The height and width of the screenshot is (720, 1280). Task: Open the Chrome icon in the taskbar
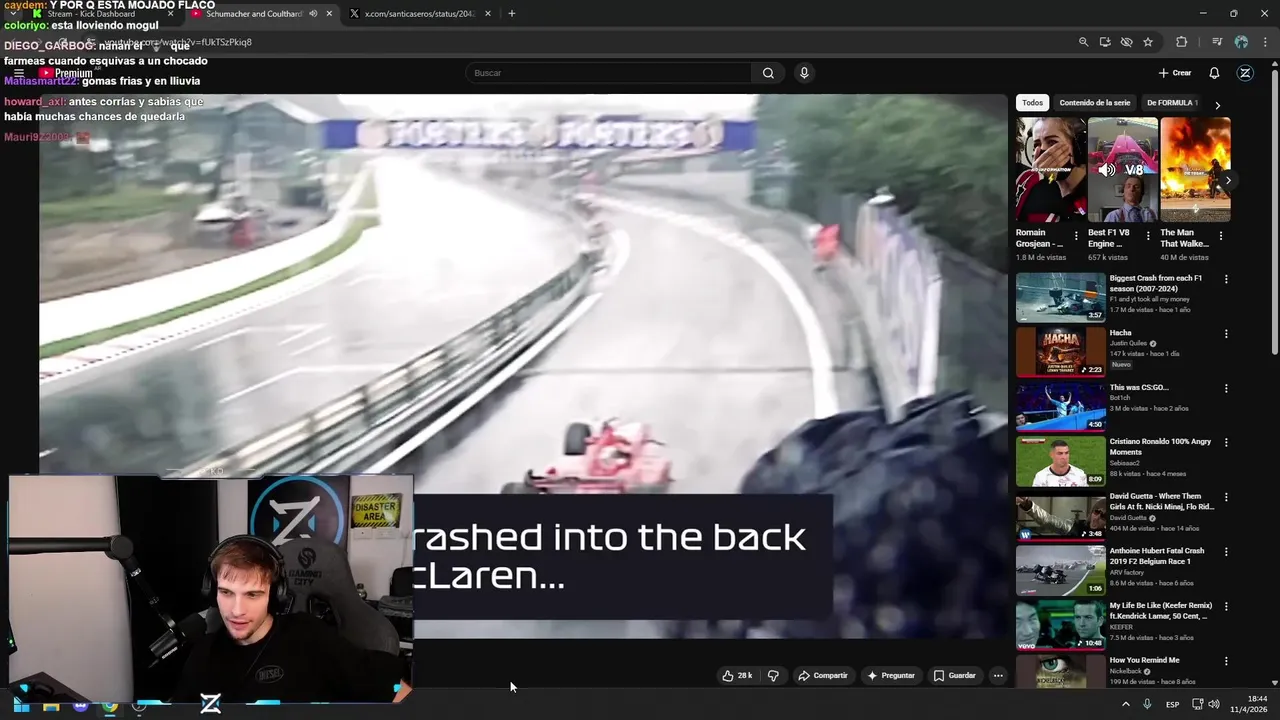coord(110,705)
